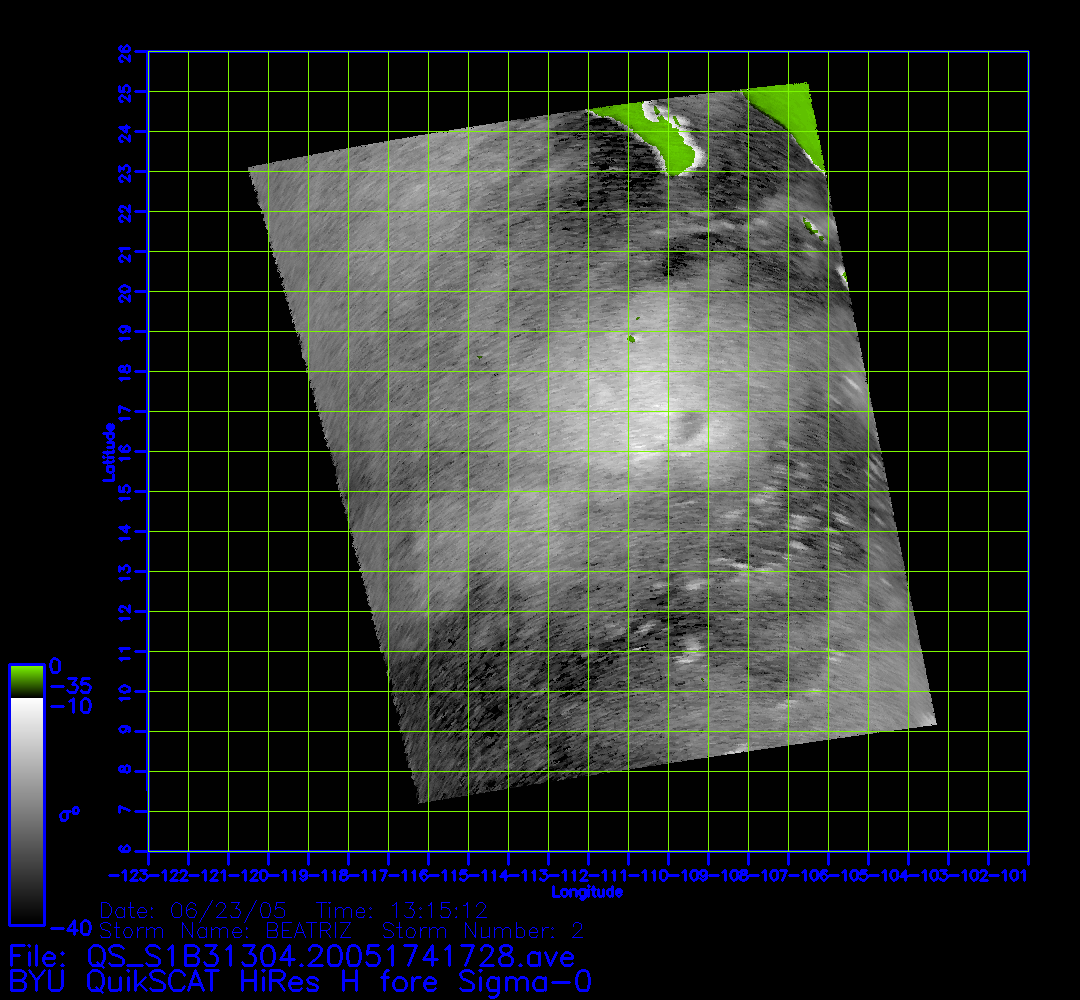Click the dark storm eye in the image

(688, 428)
